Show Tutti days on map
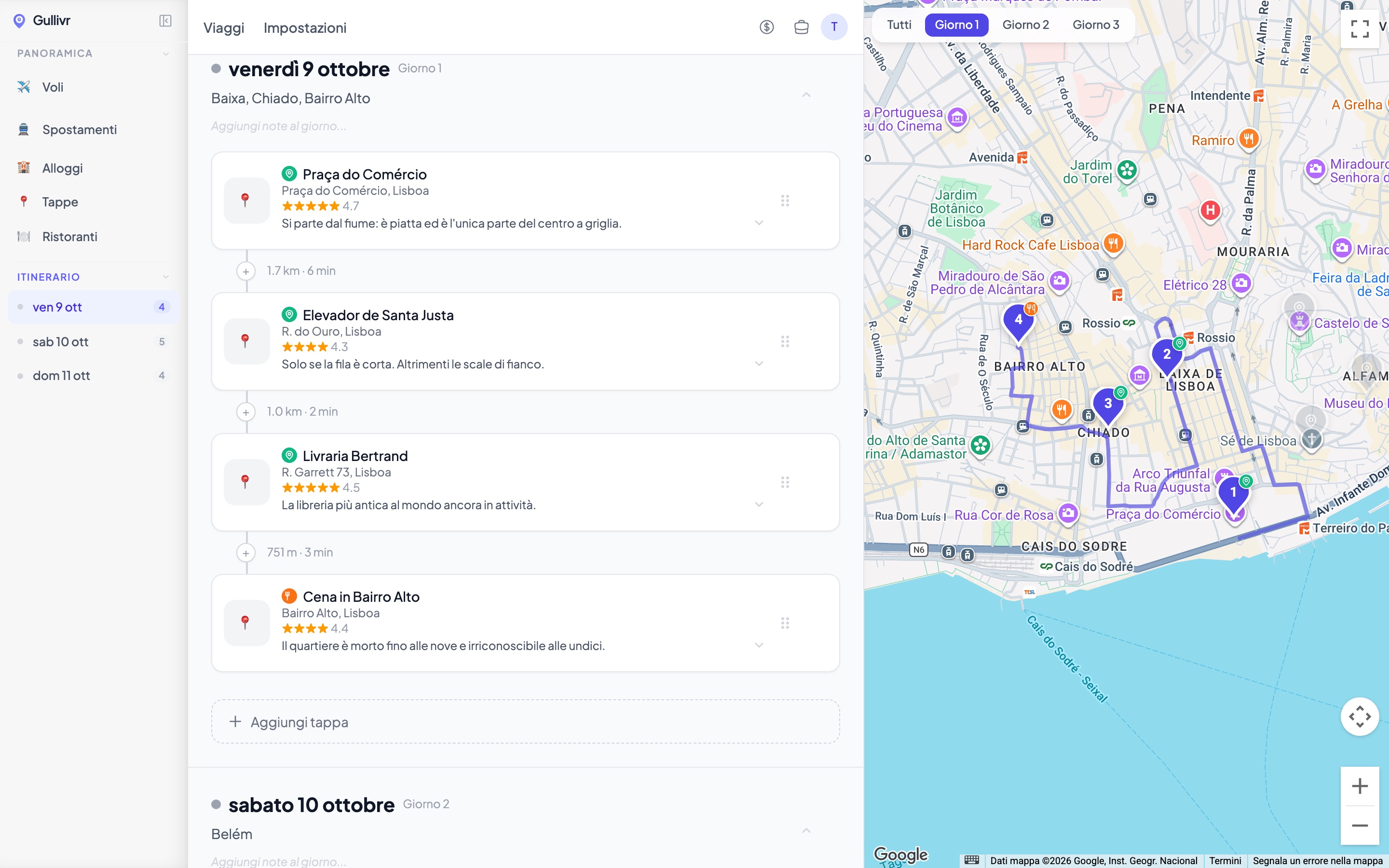 click(x=899, y=25)
